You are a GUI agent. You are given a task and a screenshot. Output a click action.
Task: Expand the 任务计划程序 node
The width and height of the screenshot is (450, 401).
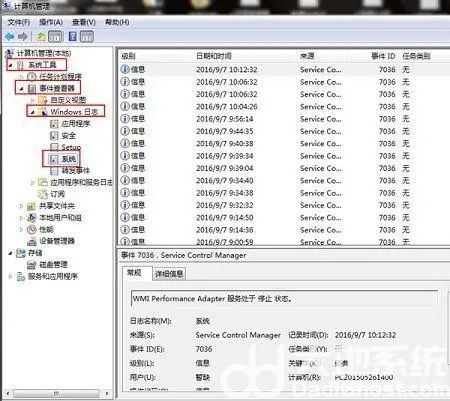(x=21, y=77)
